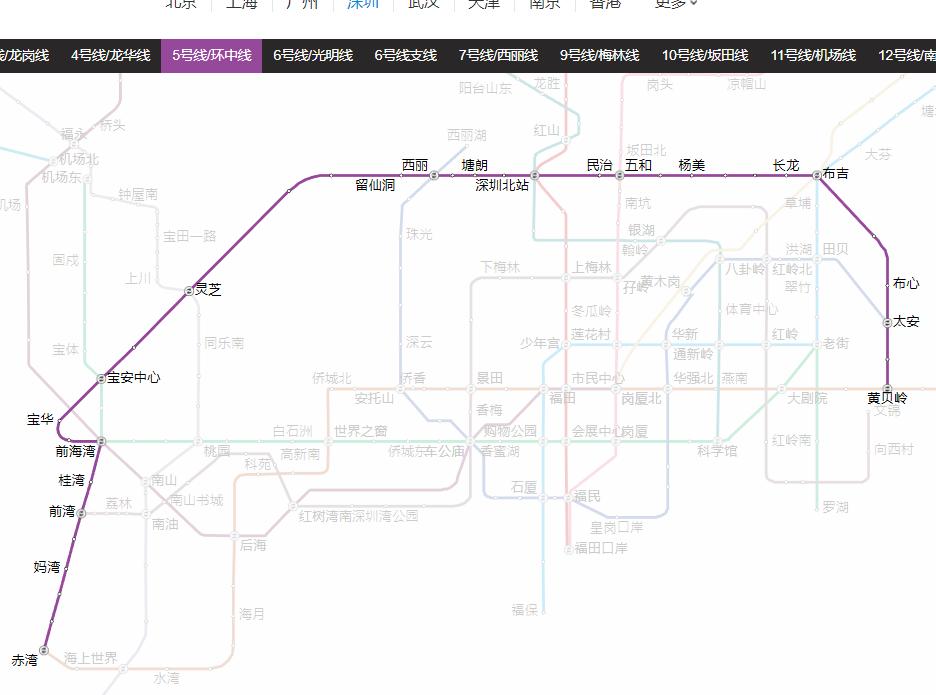Image resolution: width=936 pixels, height=695 pixels.
Task: Click the faded 少年宫 station label
Action: point(540,343)
